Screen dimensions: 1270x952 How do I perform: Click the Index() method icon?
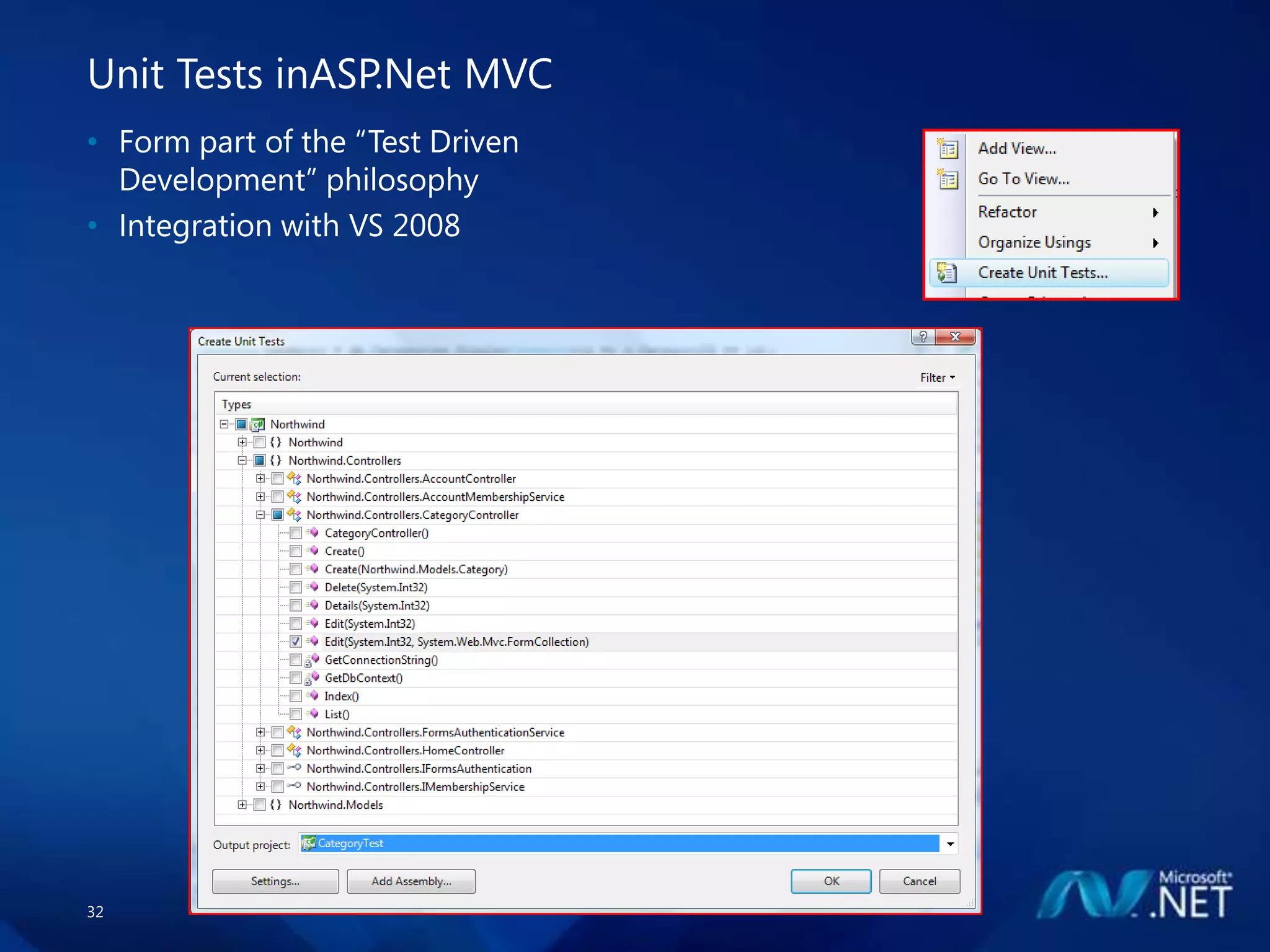tap(313, 695)
